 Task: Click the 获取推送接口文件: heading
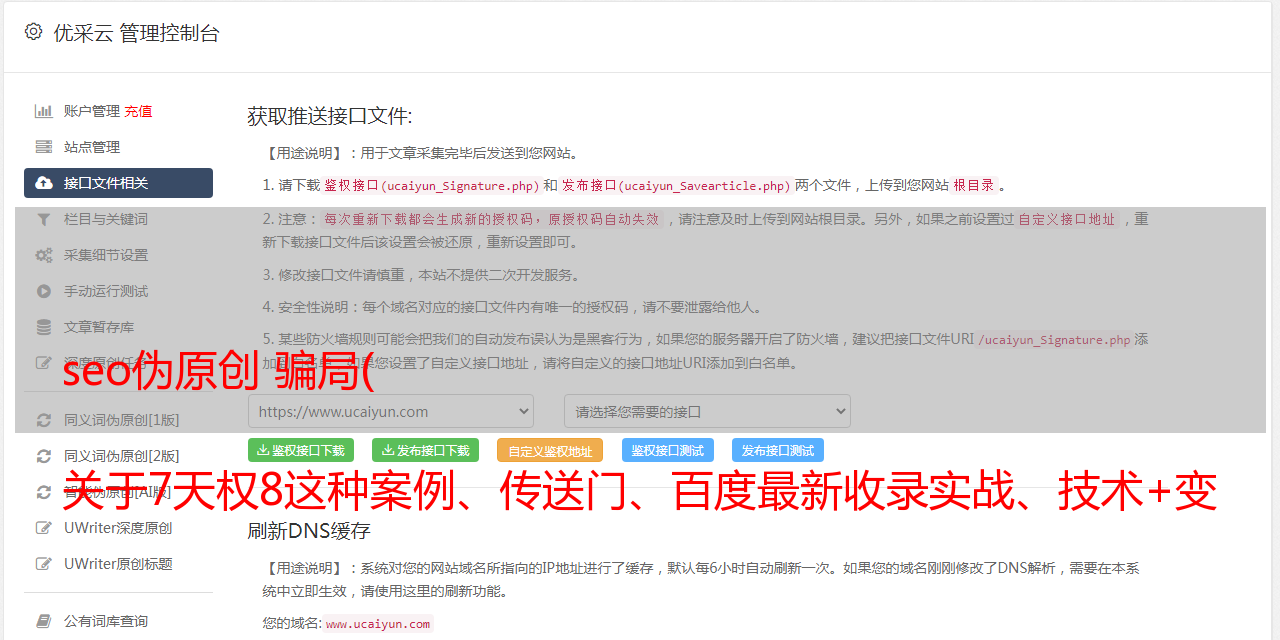[330, 116]
